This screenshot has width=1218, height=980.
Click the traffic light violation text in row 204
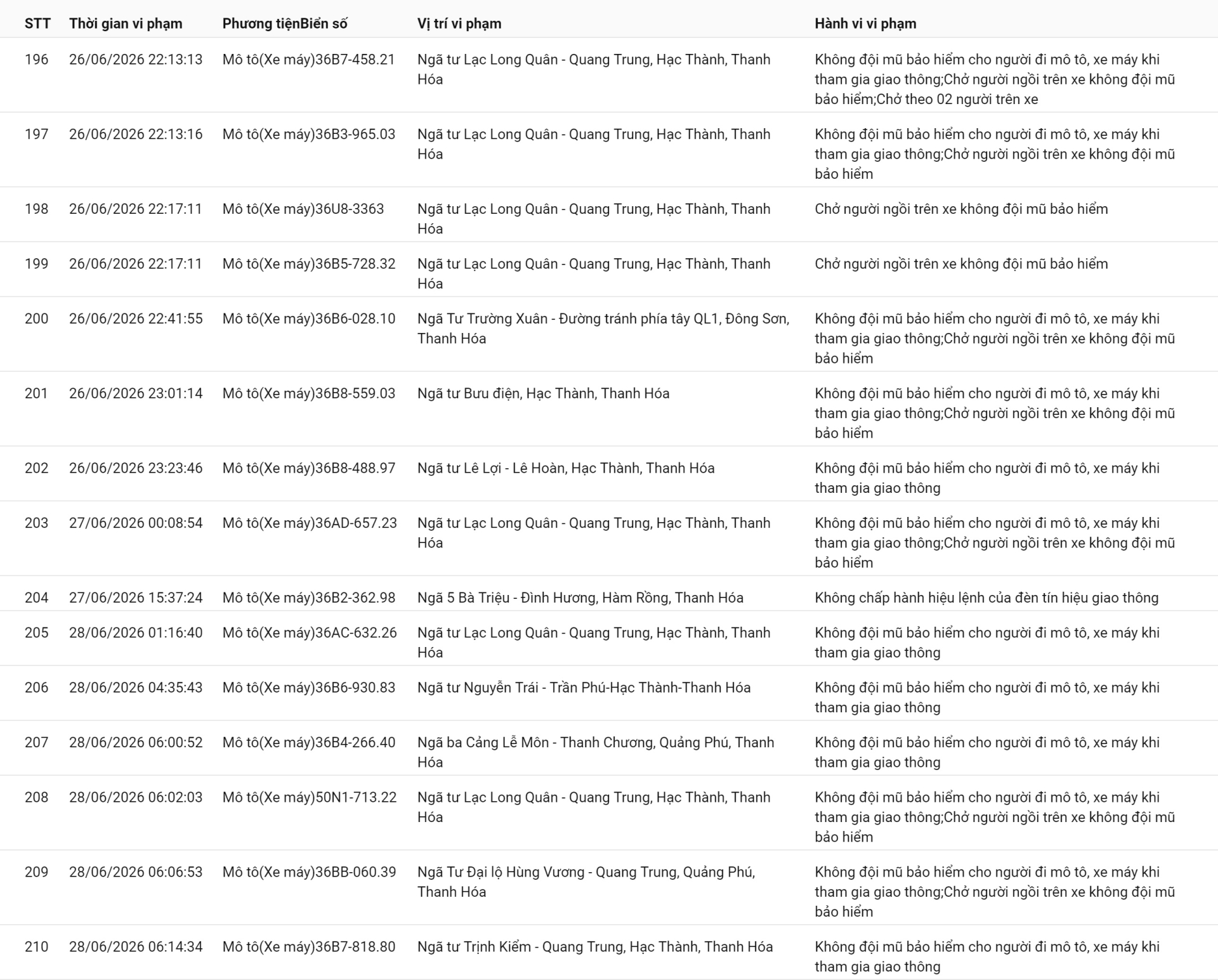[x=986, y=598]
